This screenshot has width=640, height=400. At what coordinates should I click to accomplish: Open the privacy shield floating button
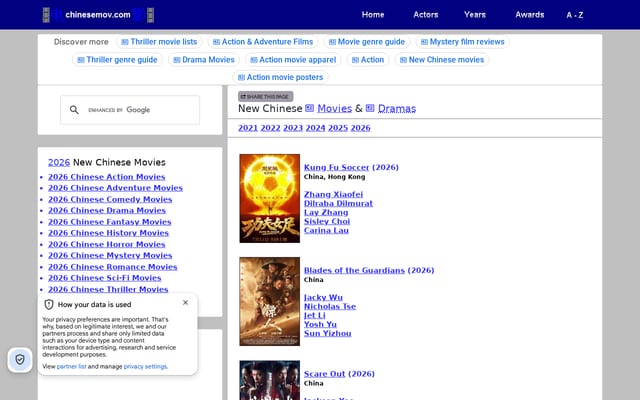[x=20, y=360]
